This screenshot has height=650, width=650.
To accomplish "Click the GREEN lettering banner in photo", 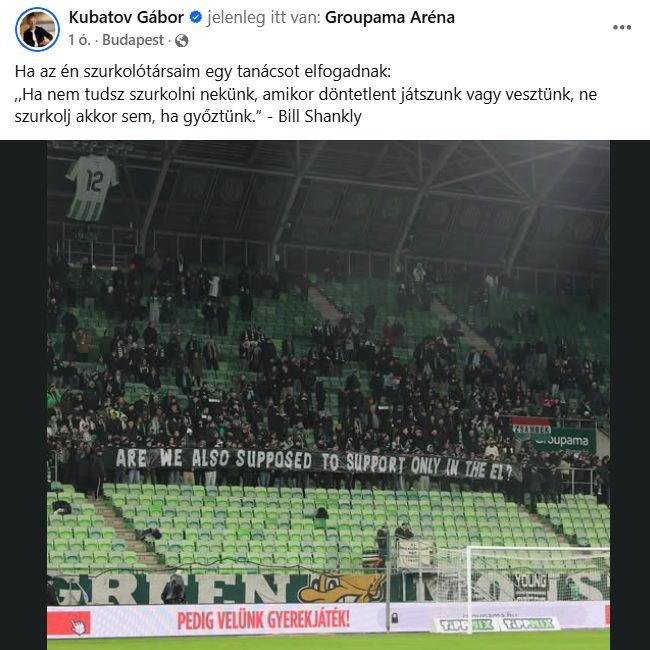I will [172, 588].
